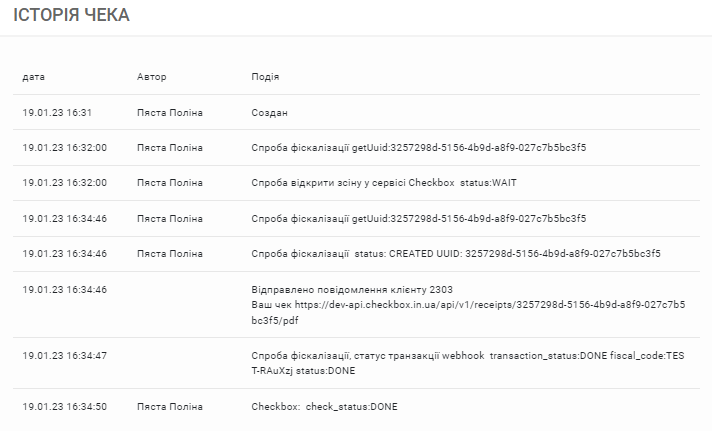Select author Пяста Поліна in first row
Screen dimensions: 712x431
pyautogui.click(x=170, y=113)
